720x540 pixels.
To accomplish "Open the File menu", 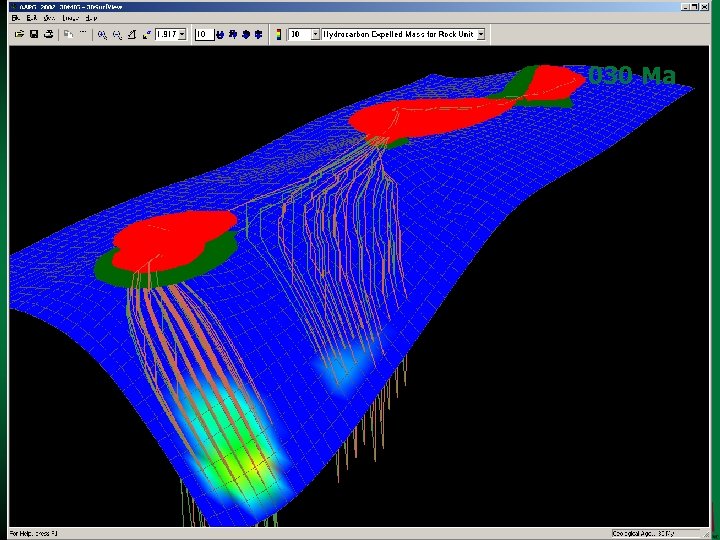I will pyautogui.click(x=16, y=18).
